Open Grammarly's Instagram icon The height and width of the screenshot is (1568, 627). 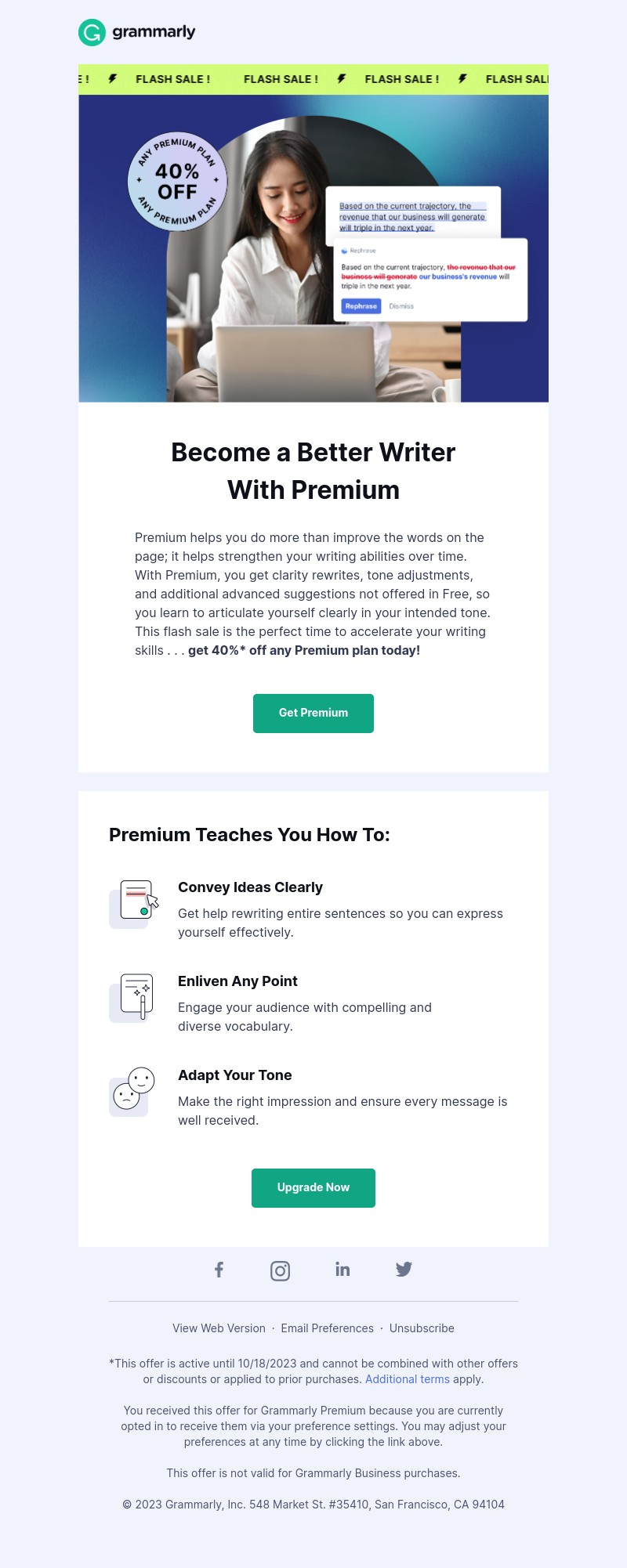[x=281, y=1270]
